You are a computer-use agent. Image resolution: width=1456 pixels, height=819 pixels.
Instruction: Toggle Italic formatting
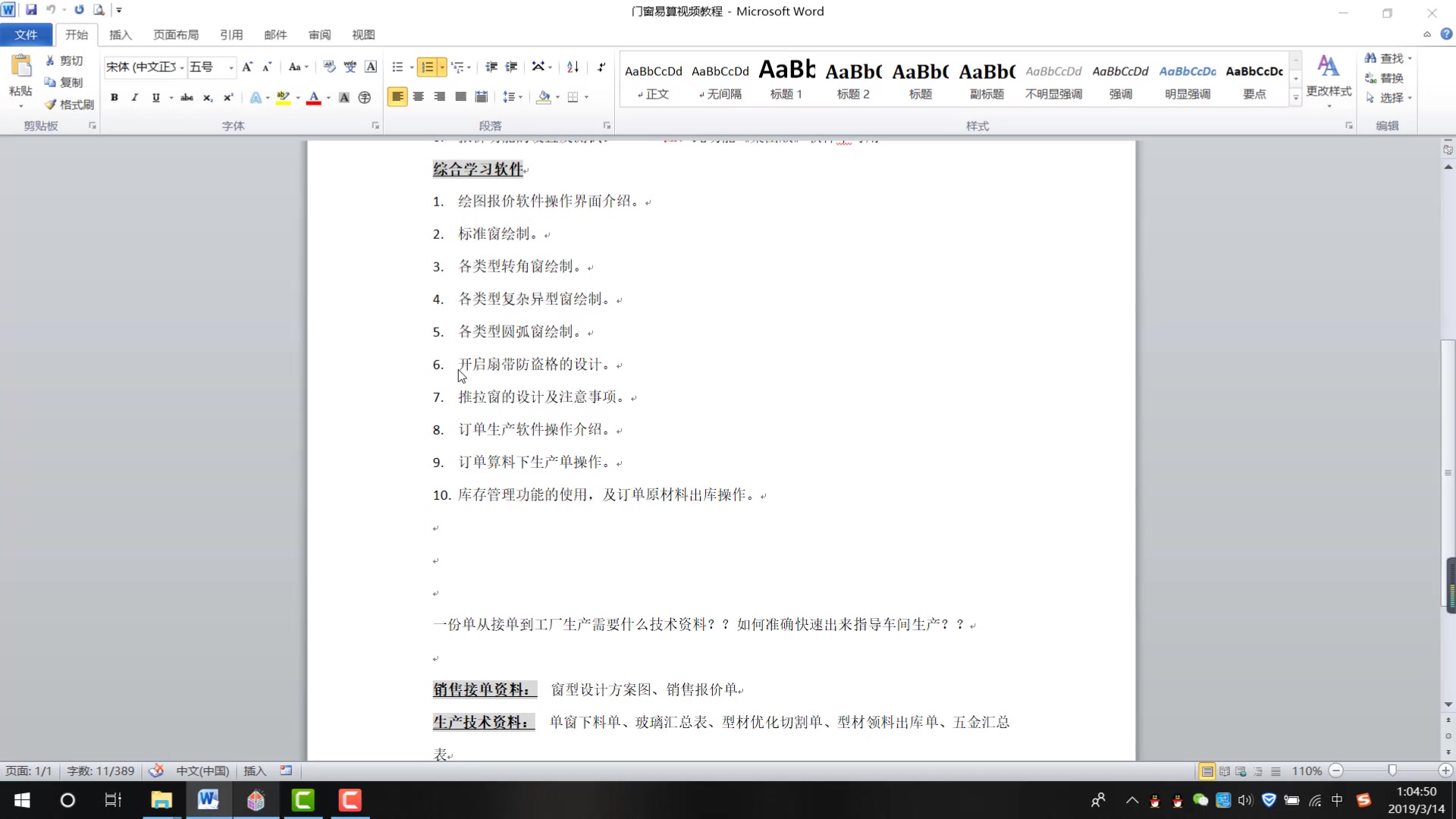coord(135,97)
